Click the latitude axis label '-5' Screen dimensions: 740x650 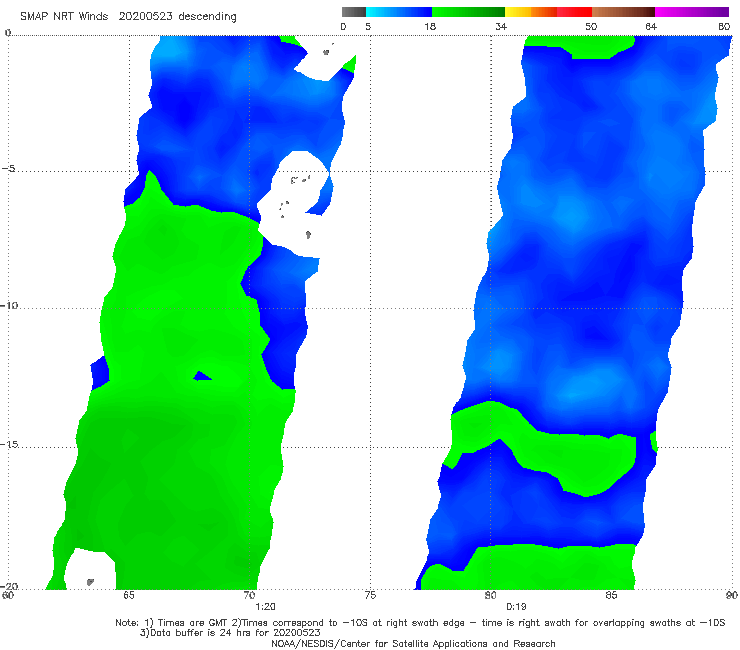(x=9, y=169)
